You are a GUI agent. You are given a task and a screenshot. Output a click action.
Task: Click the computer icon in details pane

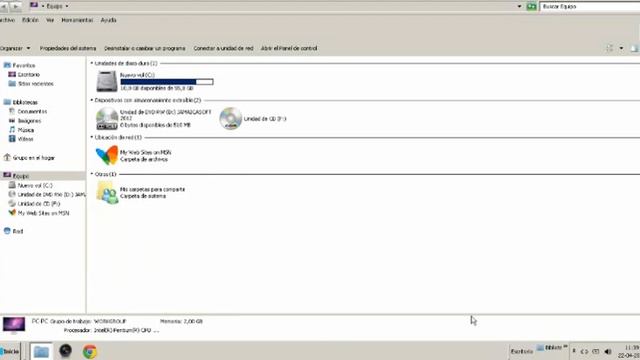pos(14,325)
